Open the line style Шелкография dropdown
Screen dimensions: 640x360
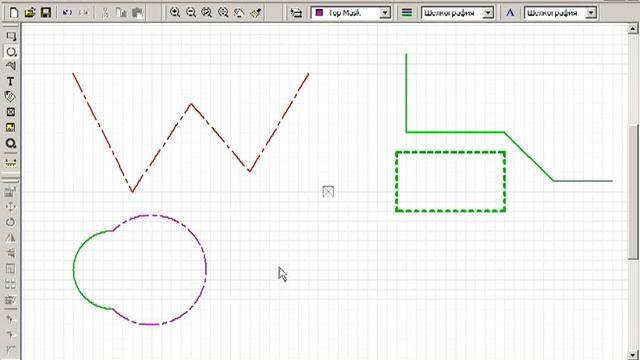click(x=487, y=13)
